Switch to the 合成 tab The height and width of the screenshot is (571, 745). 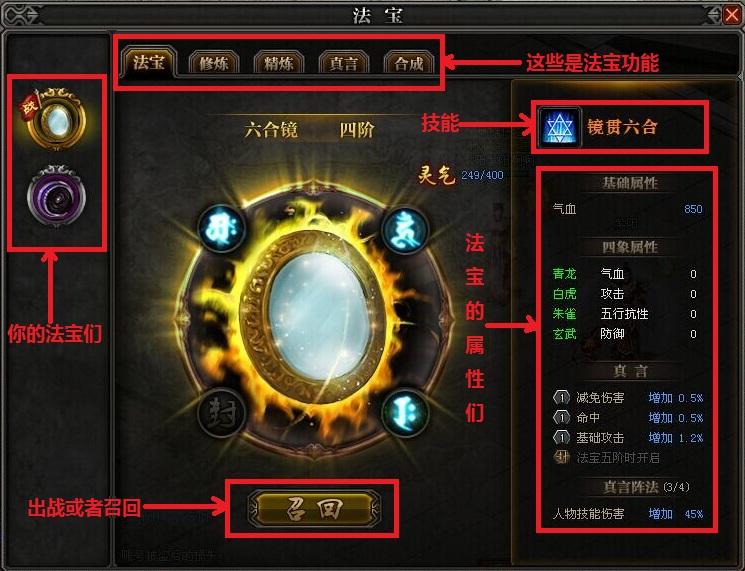pos(409,63)
